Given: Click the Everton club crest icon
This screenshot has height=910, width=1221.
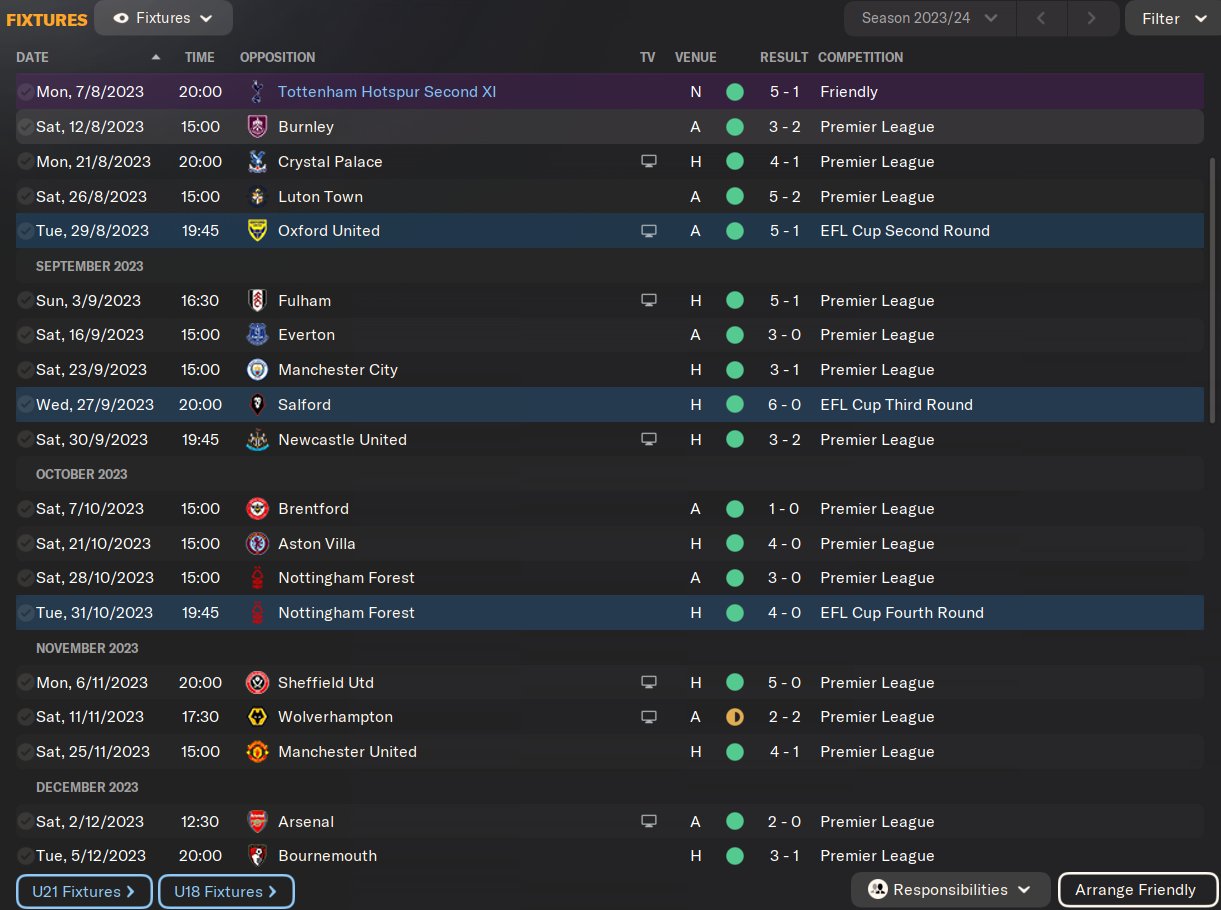Looking at the screenshot, I should (x=257, y=335).
